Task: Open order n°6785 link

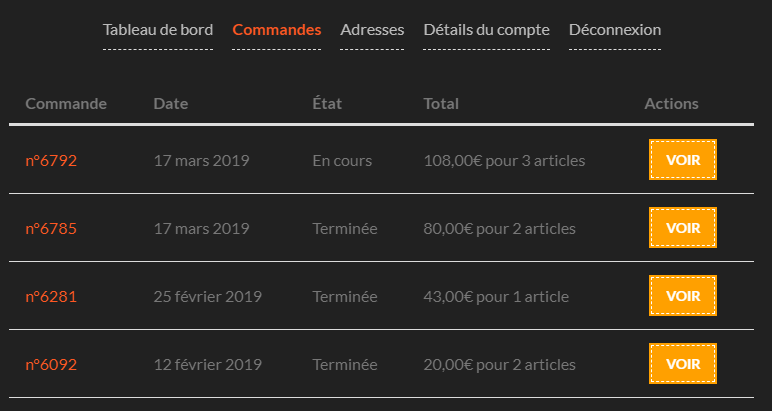Action: 51,228
